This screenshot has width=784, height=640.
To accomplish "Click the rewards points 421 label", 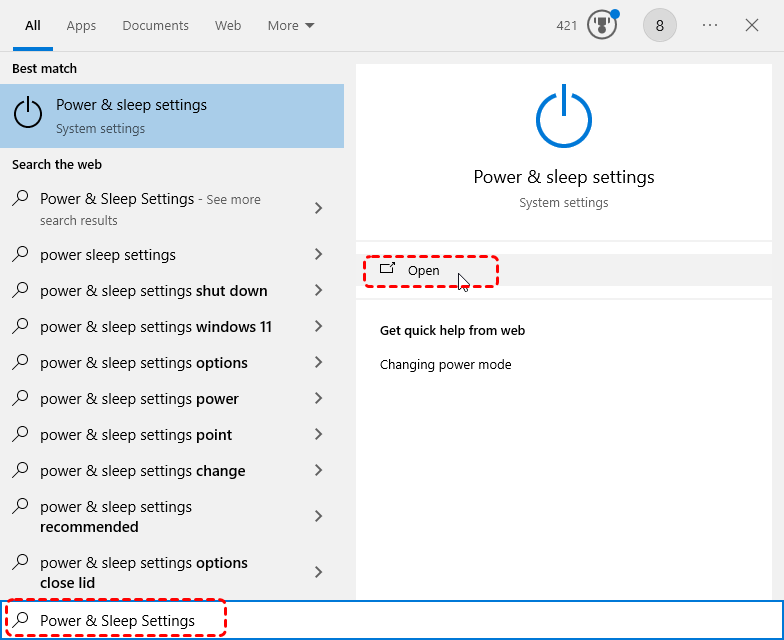I will tap(566, 26).
